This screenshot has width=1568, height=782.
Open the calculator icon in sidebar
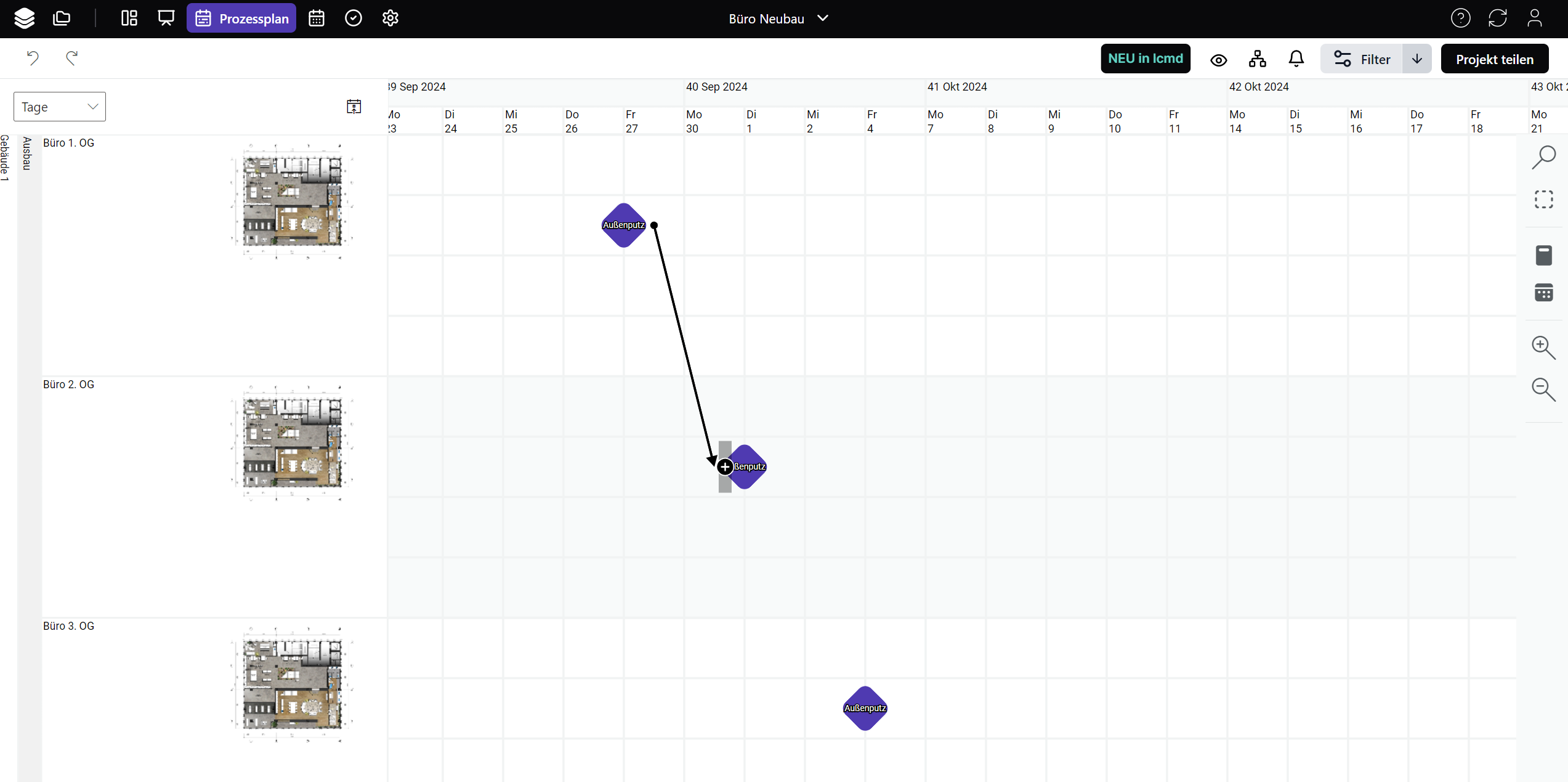(1543, 255)
